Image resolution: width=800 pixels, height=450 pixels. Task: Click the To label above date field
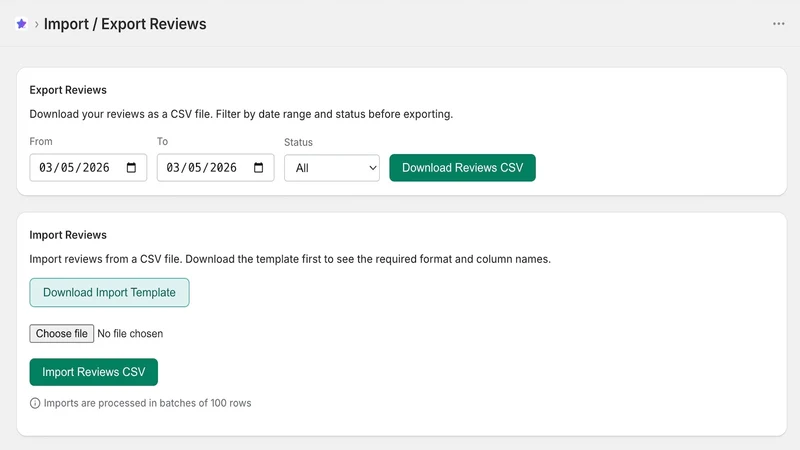tap(162, 141)
